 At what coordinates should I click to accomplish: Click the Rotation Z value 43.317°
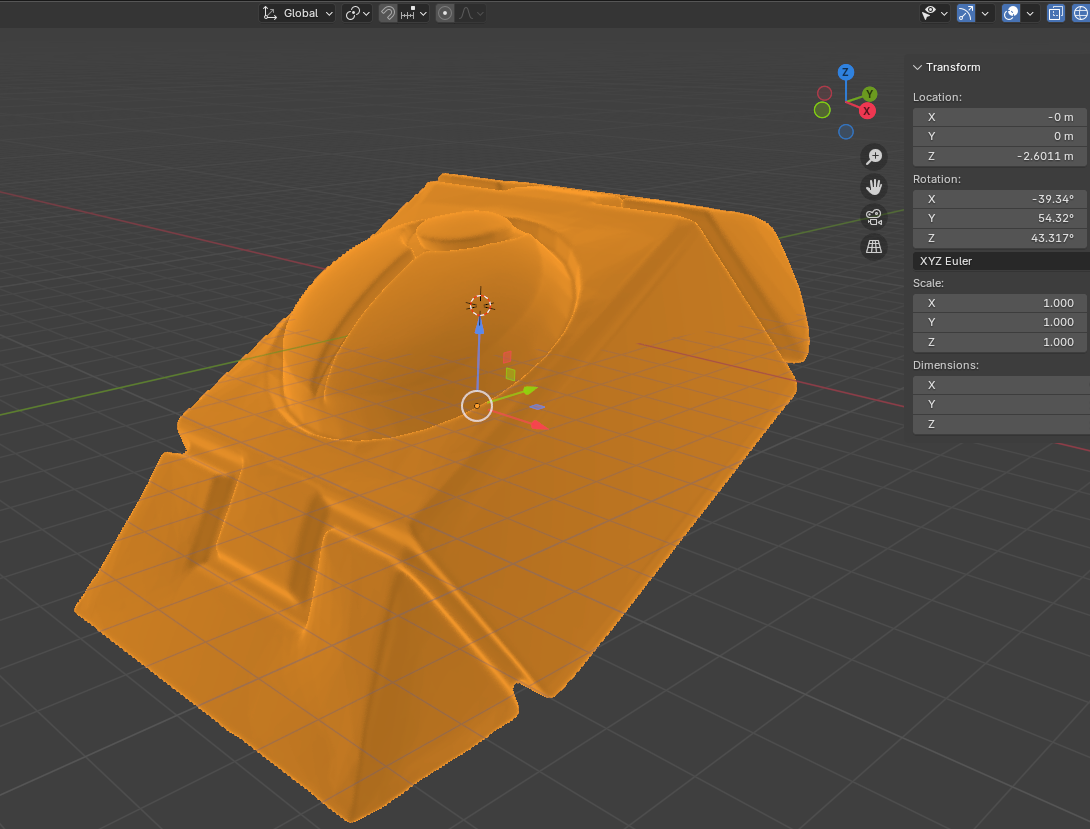(1052, 238)
